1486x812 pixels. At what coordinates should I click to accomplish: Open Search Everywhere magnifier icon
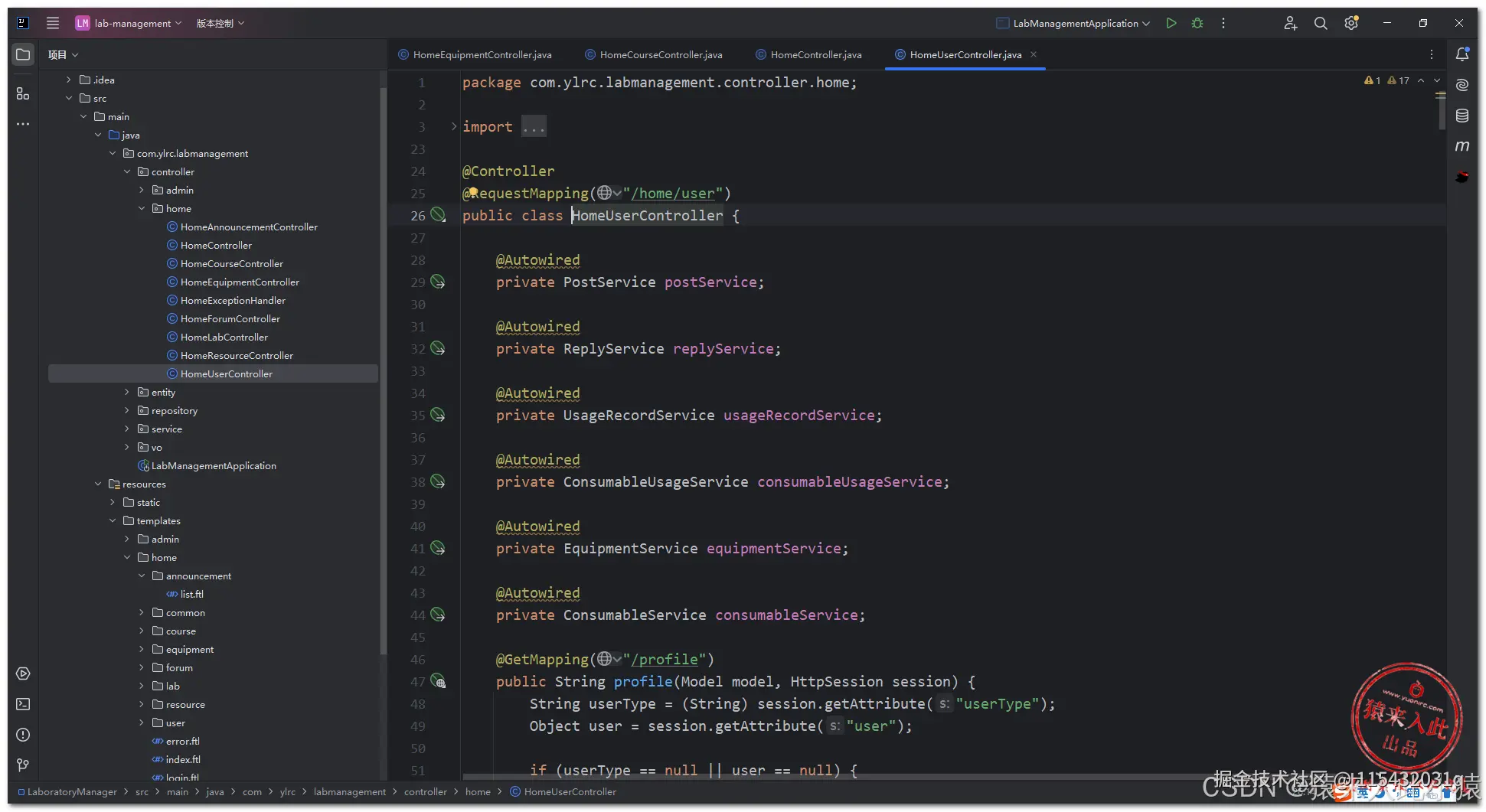pos(1321,23)
